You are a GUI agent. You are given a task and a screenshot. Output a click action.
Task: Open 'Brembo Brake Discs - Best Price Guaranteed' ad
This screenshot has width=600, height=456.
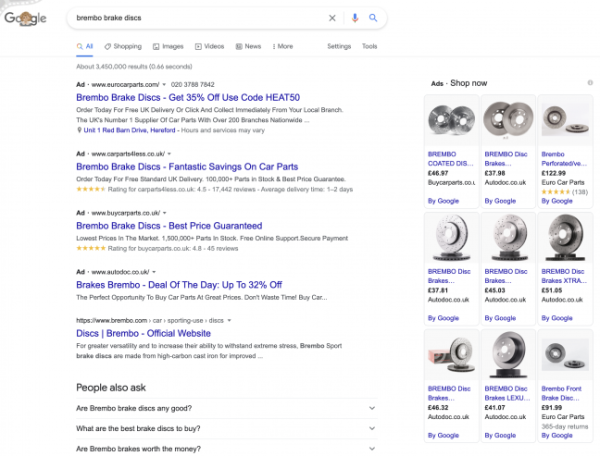pyautogui.click(x=168, y=226)
